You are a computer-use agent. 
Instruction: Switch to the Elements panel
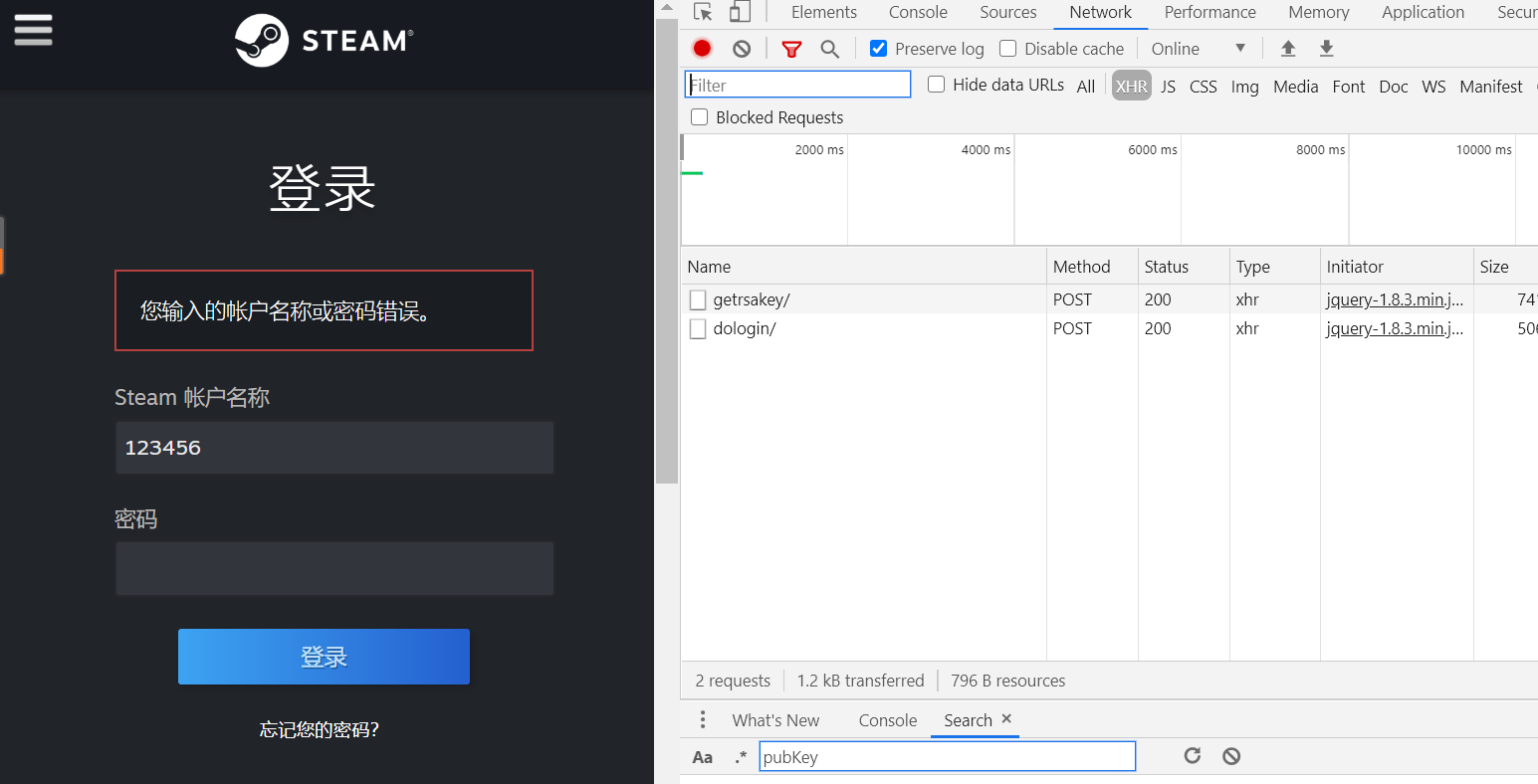(x=823, y=12)
